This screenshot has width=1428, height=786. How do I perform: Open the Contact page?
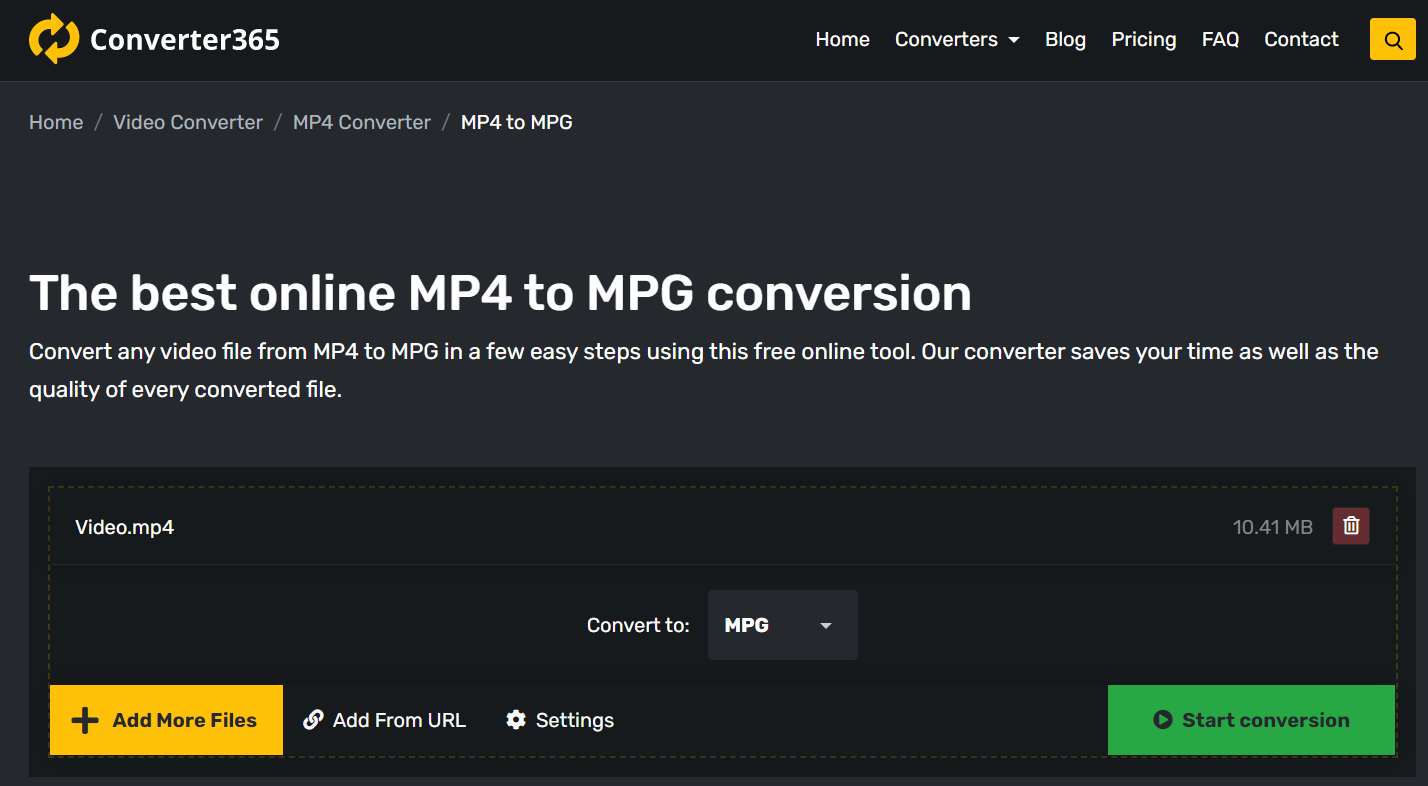[x=1301, y=40]
